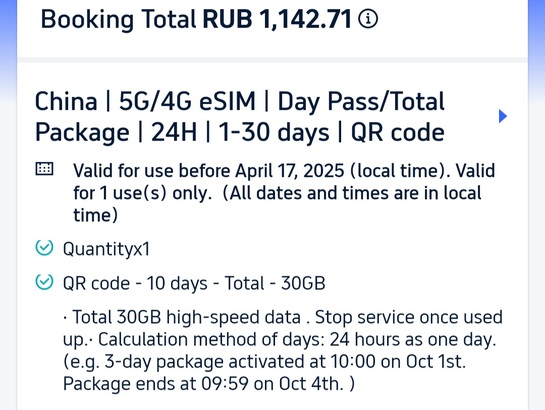The width and height of the screenshot is (545, 410).
Task: Tap the Calculation method of days note
Action: pos(297,339)
